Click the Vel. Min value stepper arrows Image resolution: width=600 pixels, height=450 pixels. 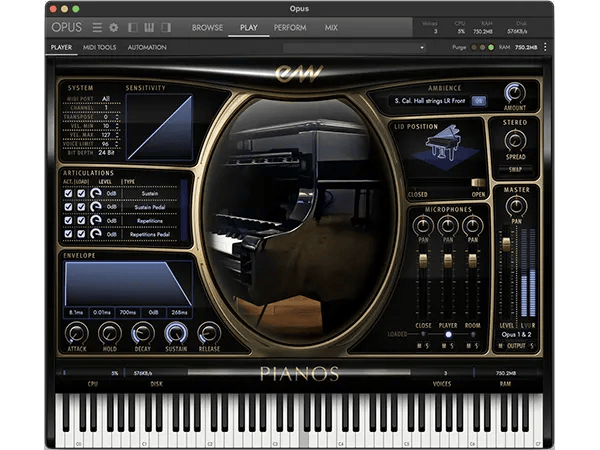click(117, 126)
